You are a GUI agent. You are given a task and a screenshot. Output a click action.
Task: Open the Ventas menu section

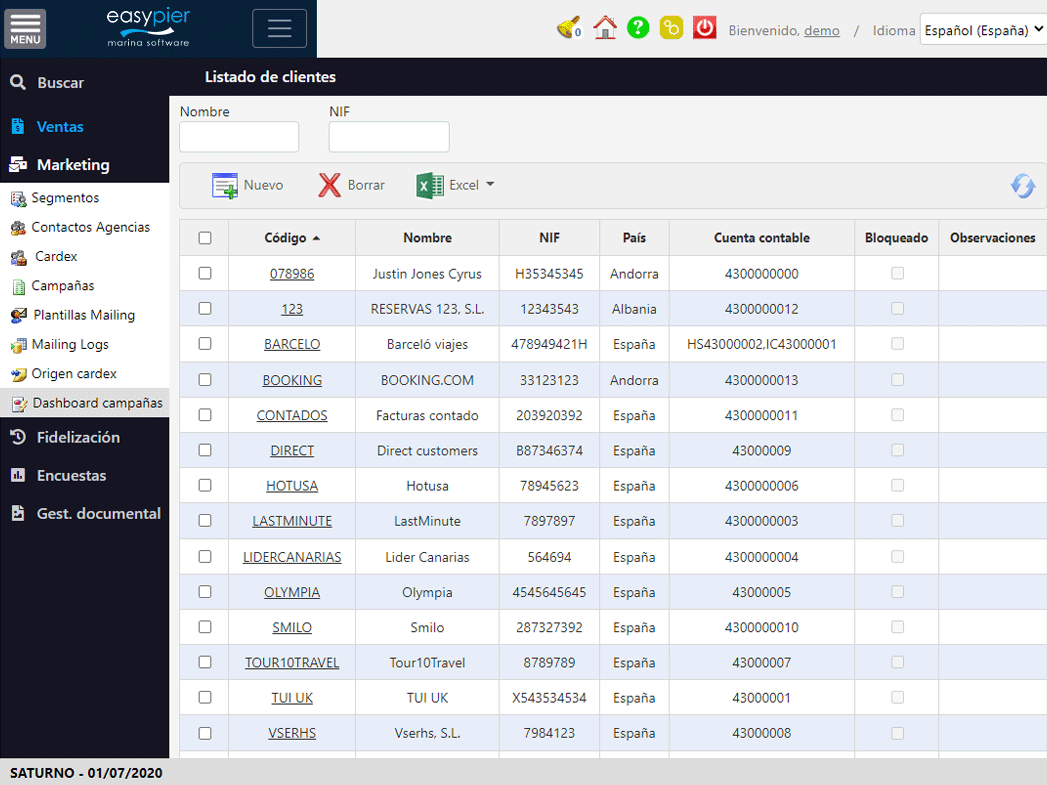(x=60, y=126)
